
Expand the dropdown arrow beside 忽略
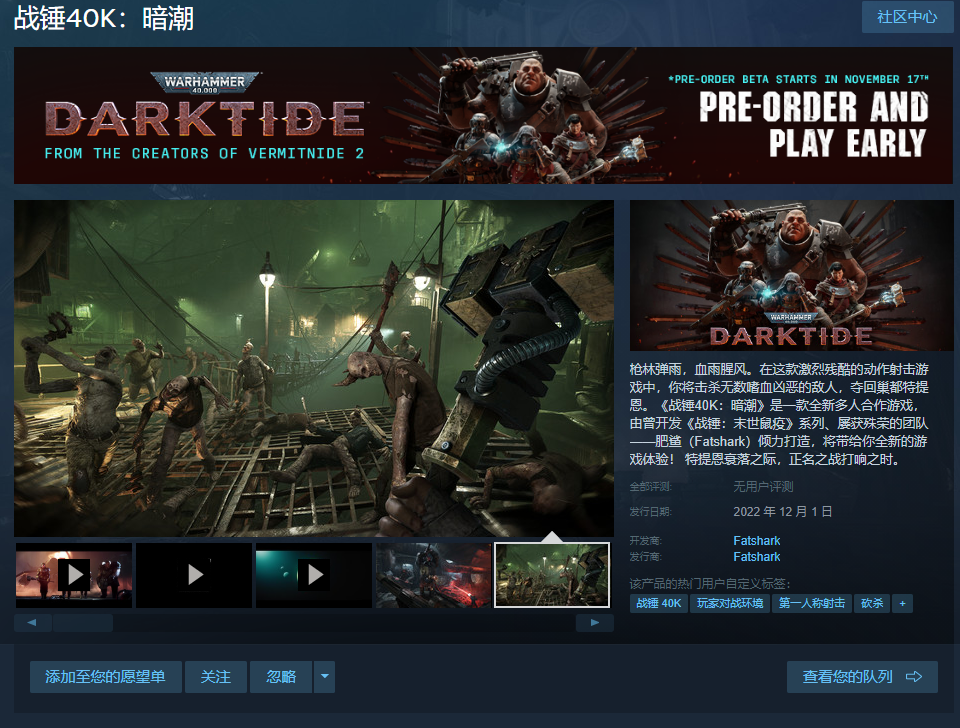coord(324,677)
